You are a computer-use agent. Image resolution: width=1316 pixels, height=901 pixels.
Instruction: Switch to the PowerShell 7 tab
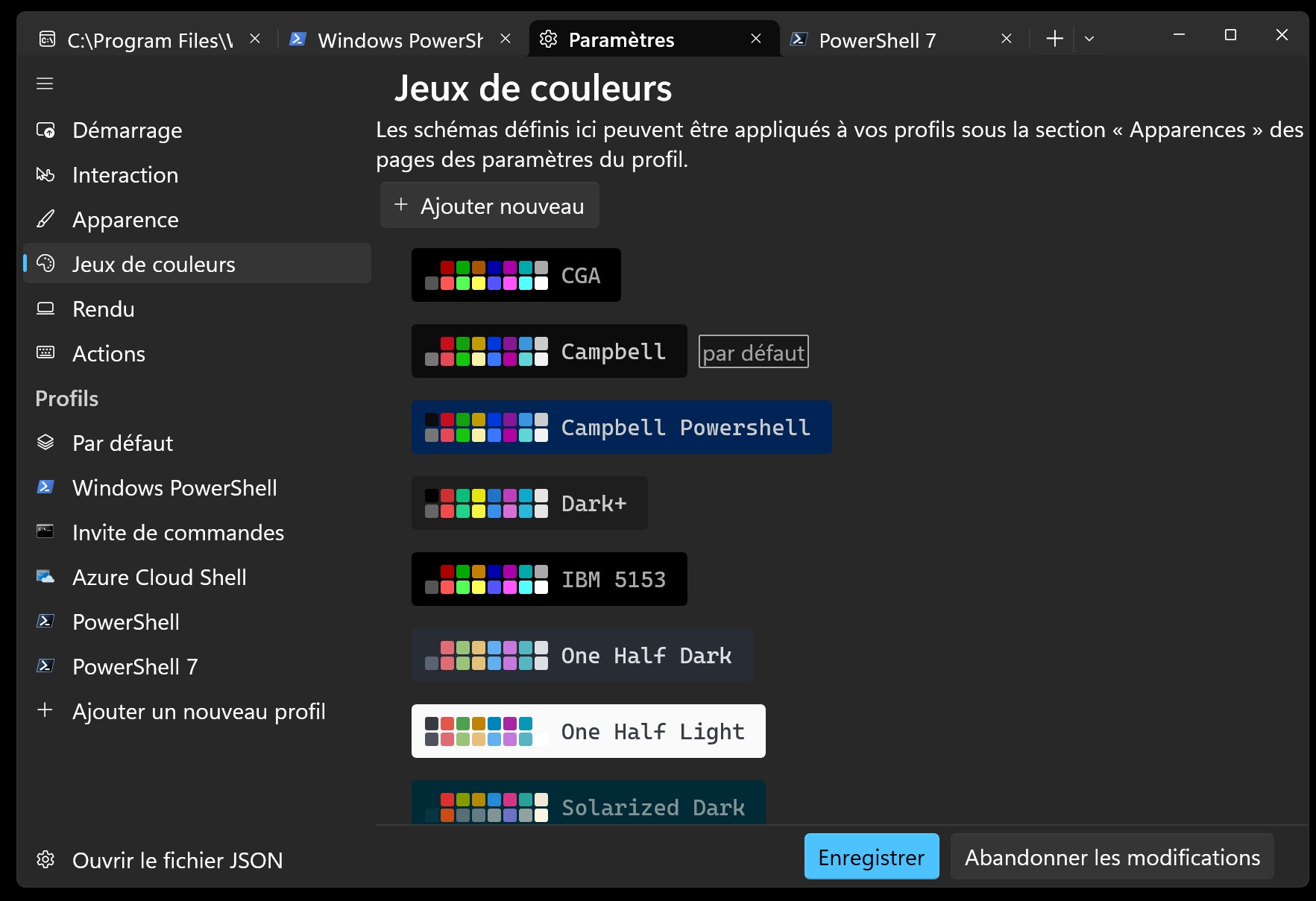[x=905, y=39]
